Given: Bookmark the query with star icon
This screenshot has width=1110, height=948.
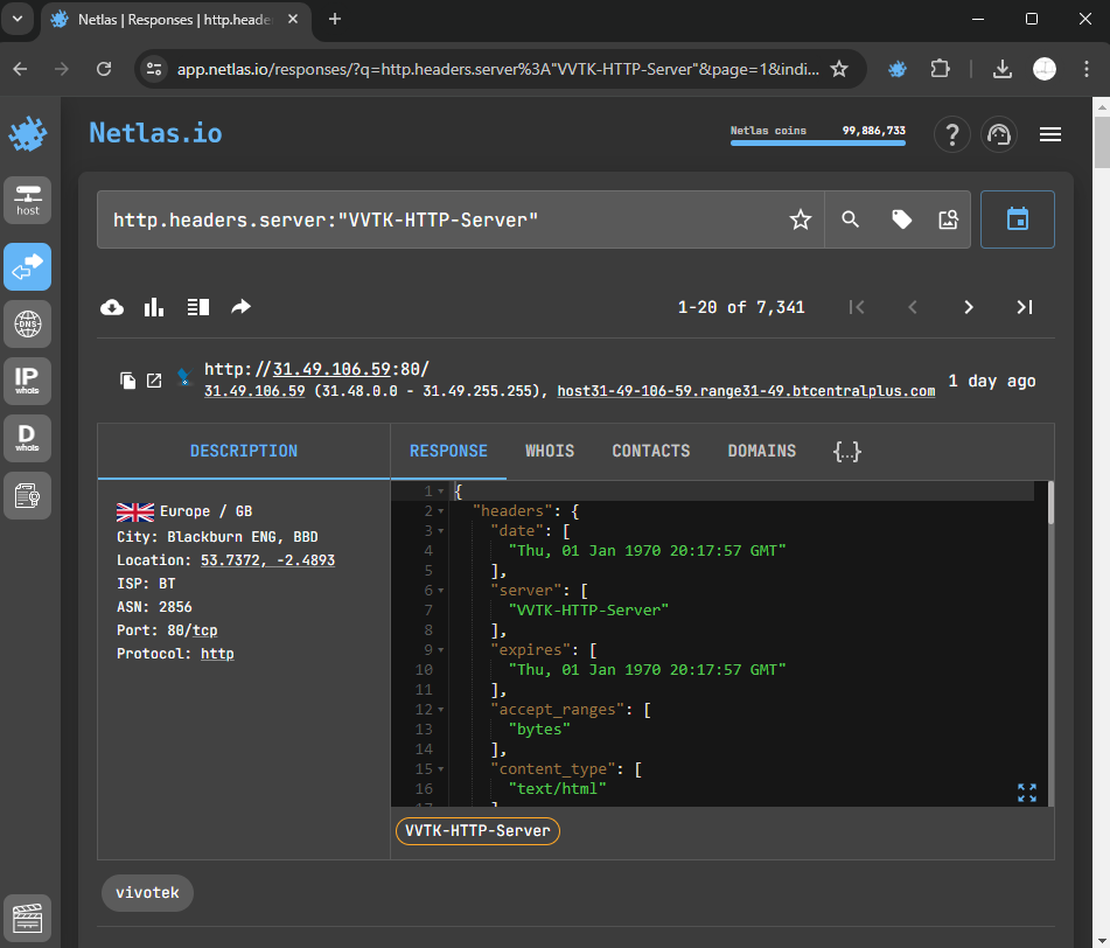Looking at the screenshot, I should [800, 220].
